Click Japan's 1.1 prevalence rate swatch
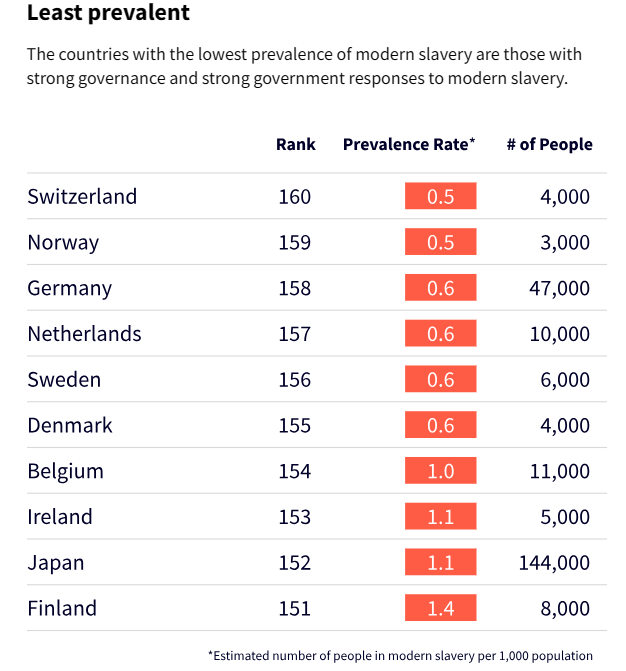The height and width of the screenshot is (671, 626). (x=440, y=563)
